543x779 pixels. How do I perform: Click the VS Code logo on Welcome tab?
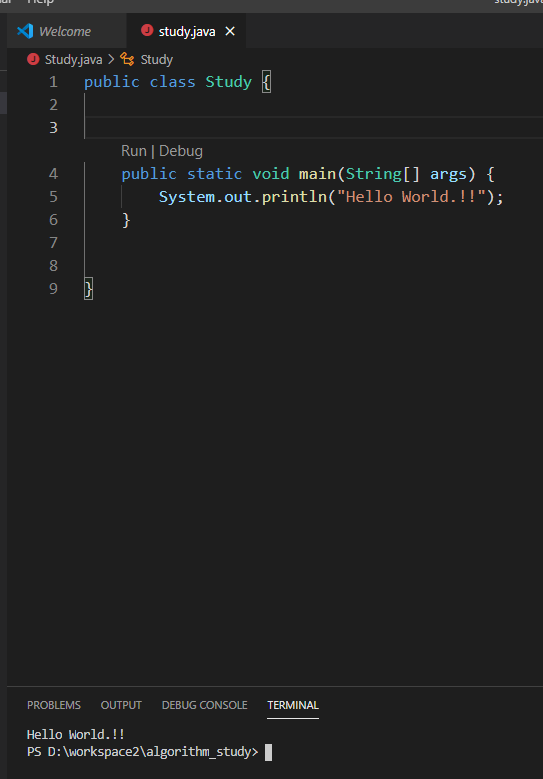click(25, 31)
